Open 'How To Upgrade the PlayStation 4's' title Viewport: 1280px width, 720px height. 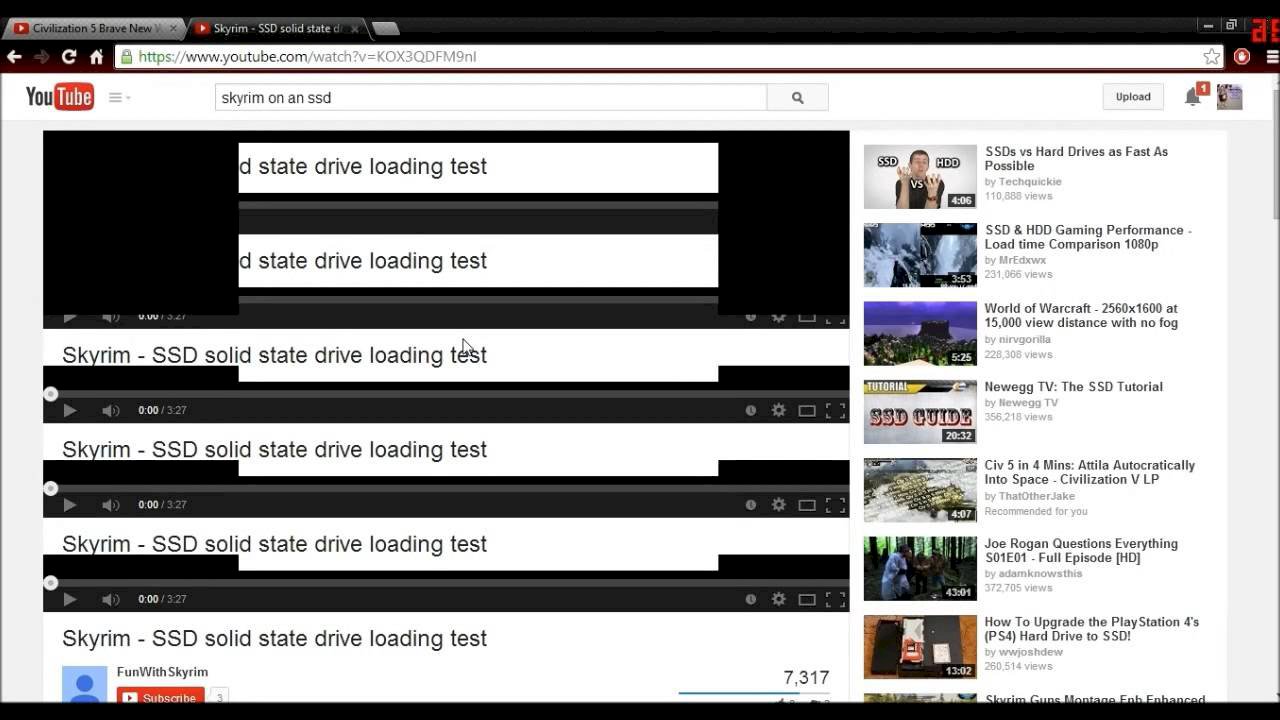1091,629
